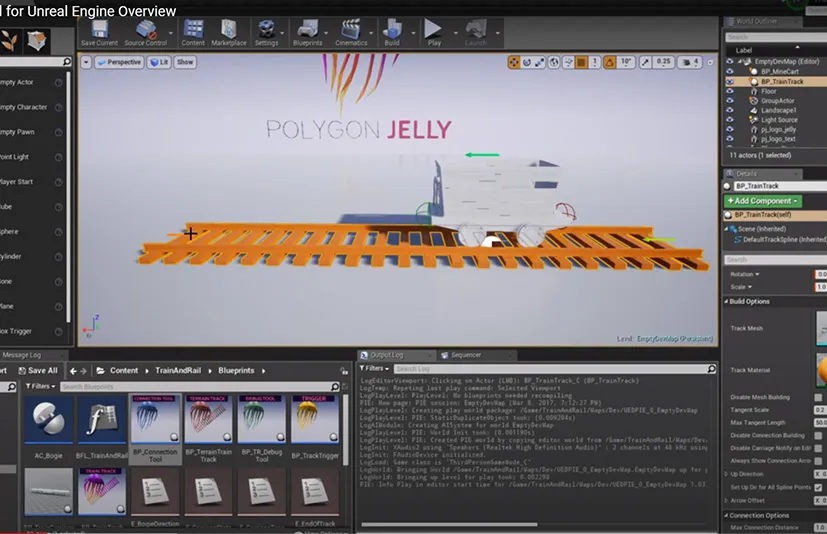Collapse the Connection Options section
Viewport: 827px width, 534px height.
[726, 516]
